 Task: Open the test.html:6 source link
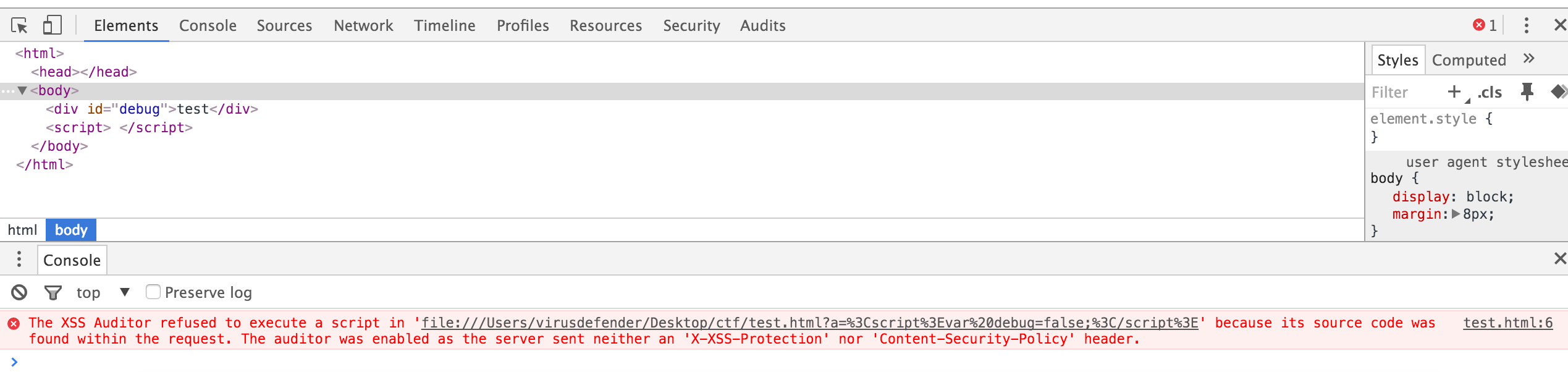point(1507,323)
